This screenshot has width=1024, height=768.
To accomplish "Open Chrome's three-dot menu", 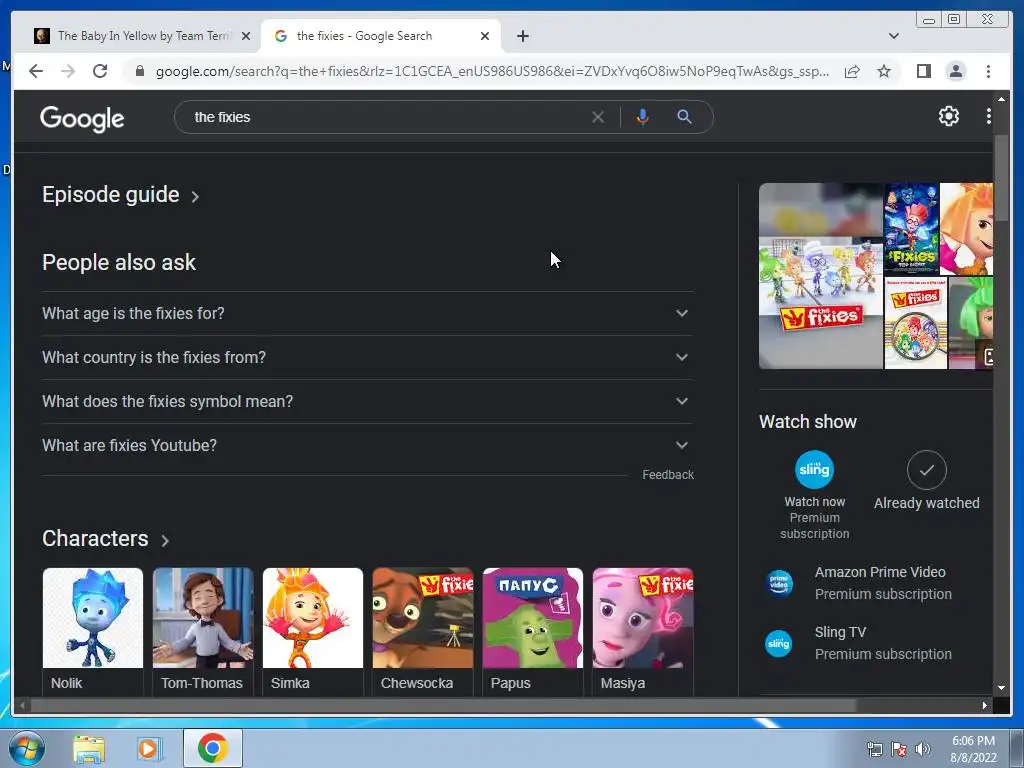I will pyautogui.click(x=988, y=71).
